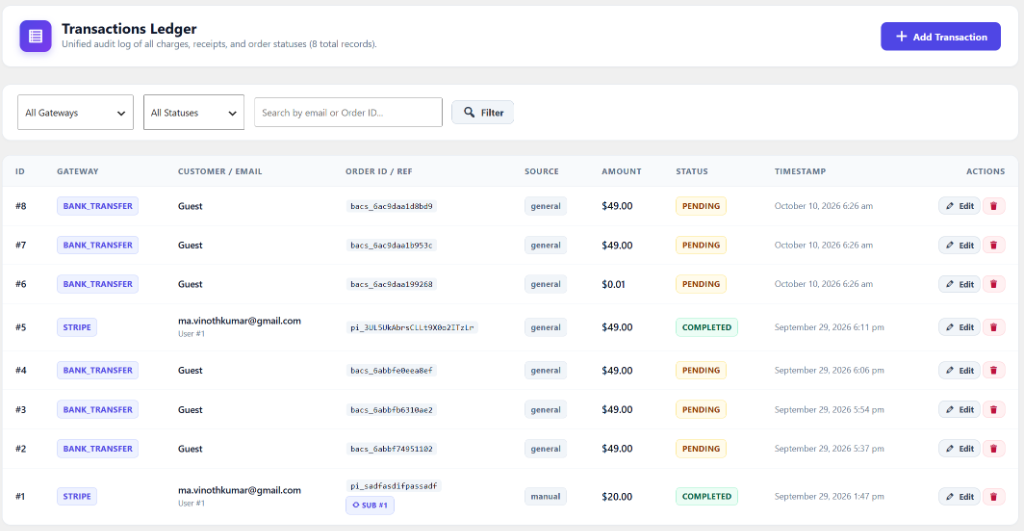Click the Transactions Ledger purple list icon
The image size is (1024, 531).
tap(35, 36)
